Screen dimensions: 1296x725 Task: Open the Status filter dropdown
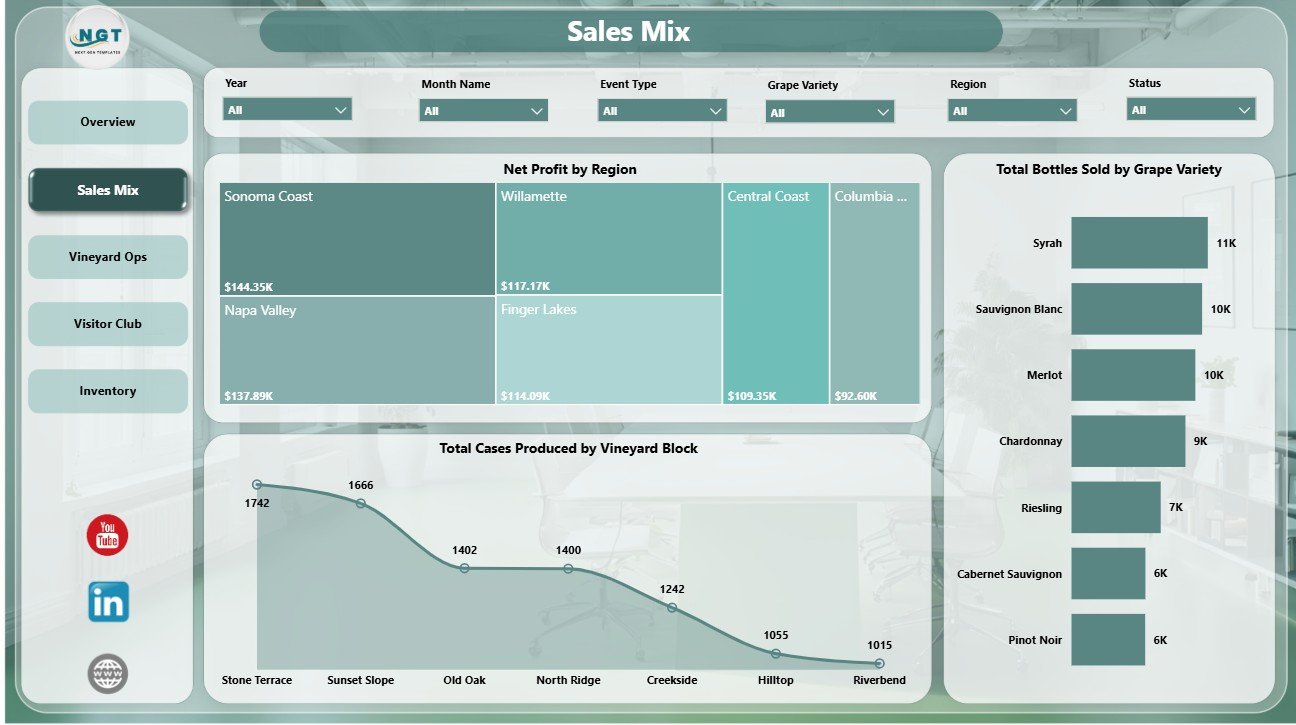[x=1191, y=110]
